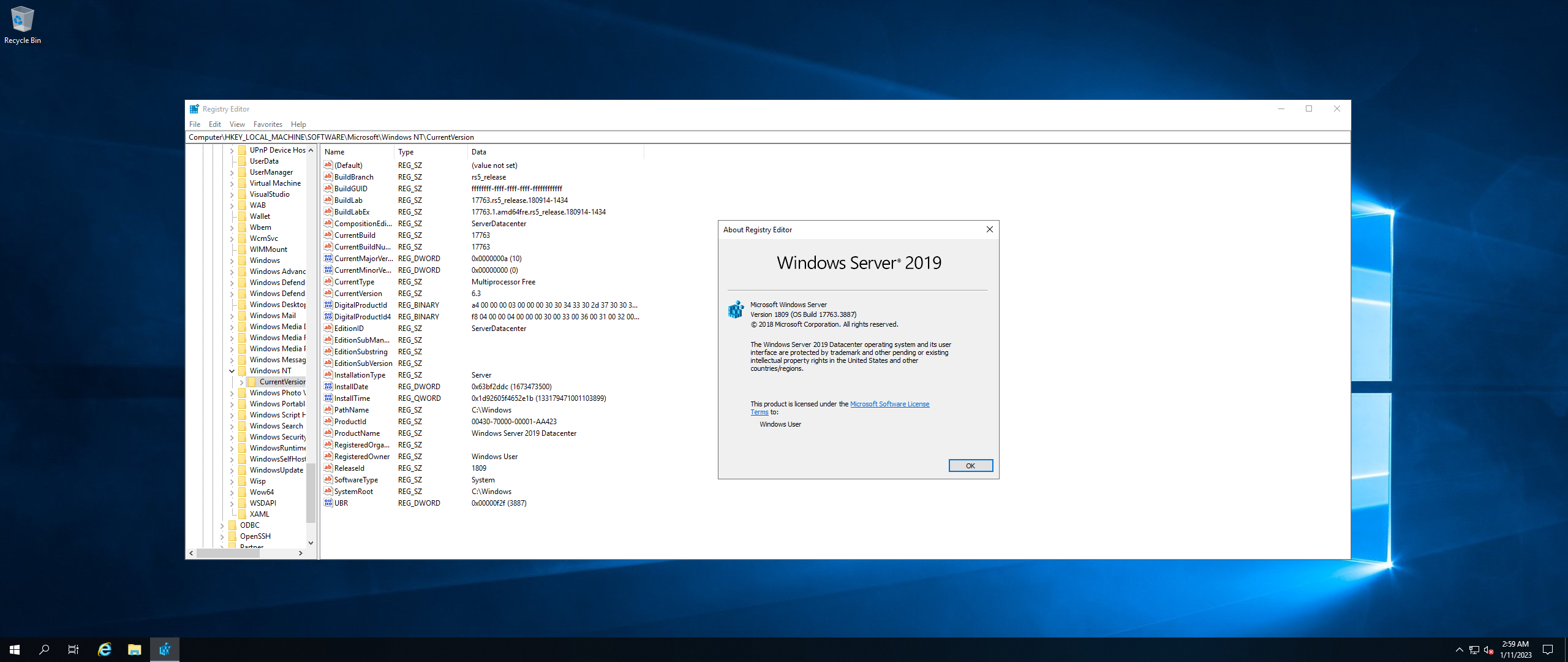Open the Recycle Bin desktop icon
This screenshot has height=662, width=1568.
[x=22, y=25]
